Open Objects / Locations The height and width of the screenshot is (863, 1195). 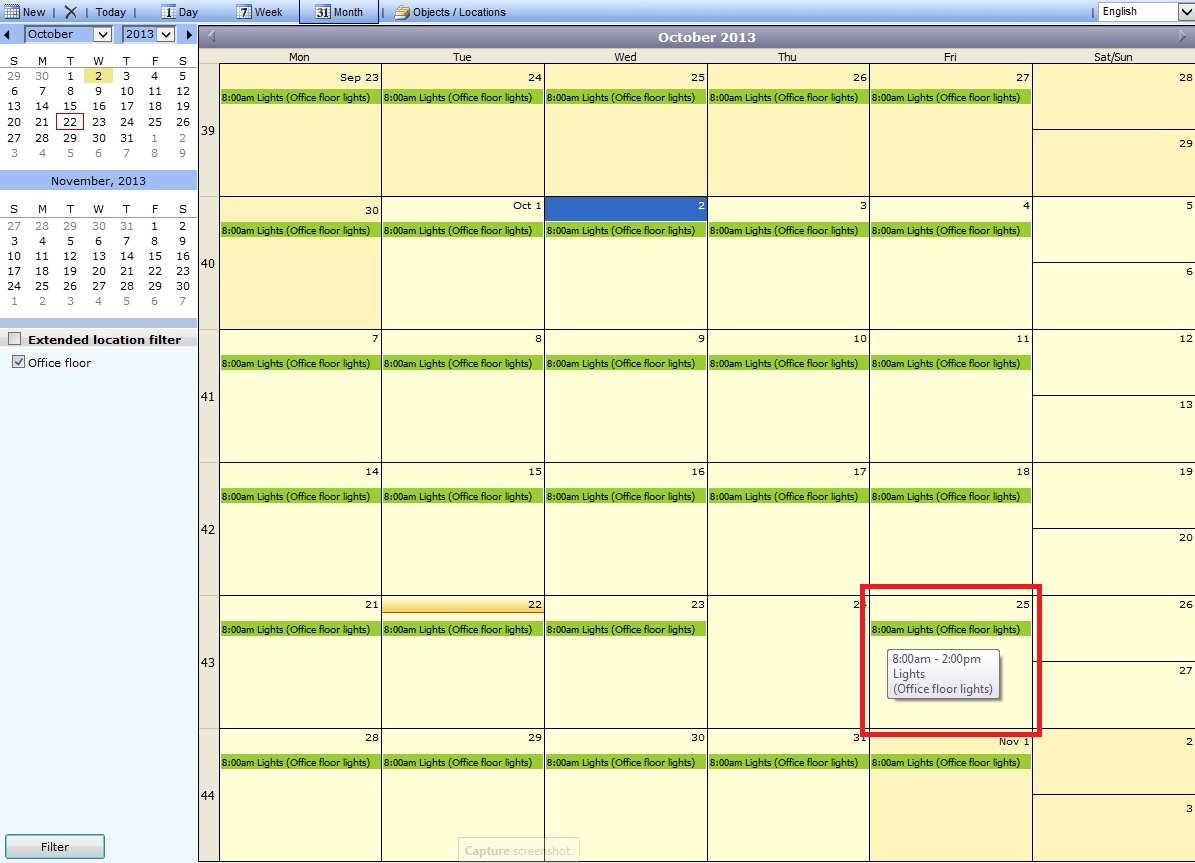point(450,12)
